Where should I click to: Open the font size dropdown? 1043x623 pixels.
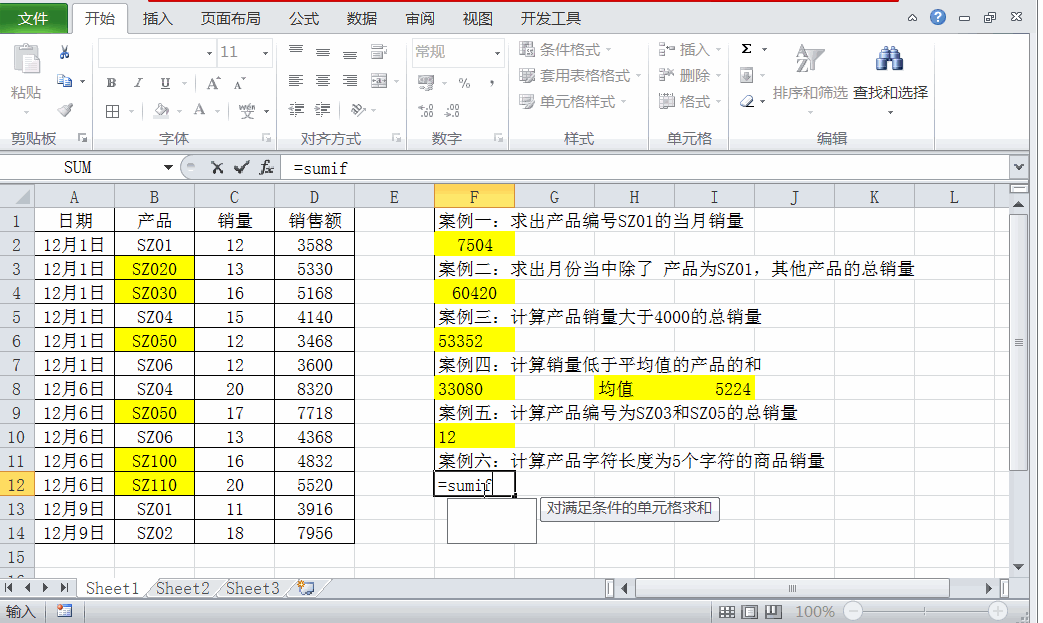tap(265, 53)
